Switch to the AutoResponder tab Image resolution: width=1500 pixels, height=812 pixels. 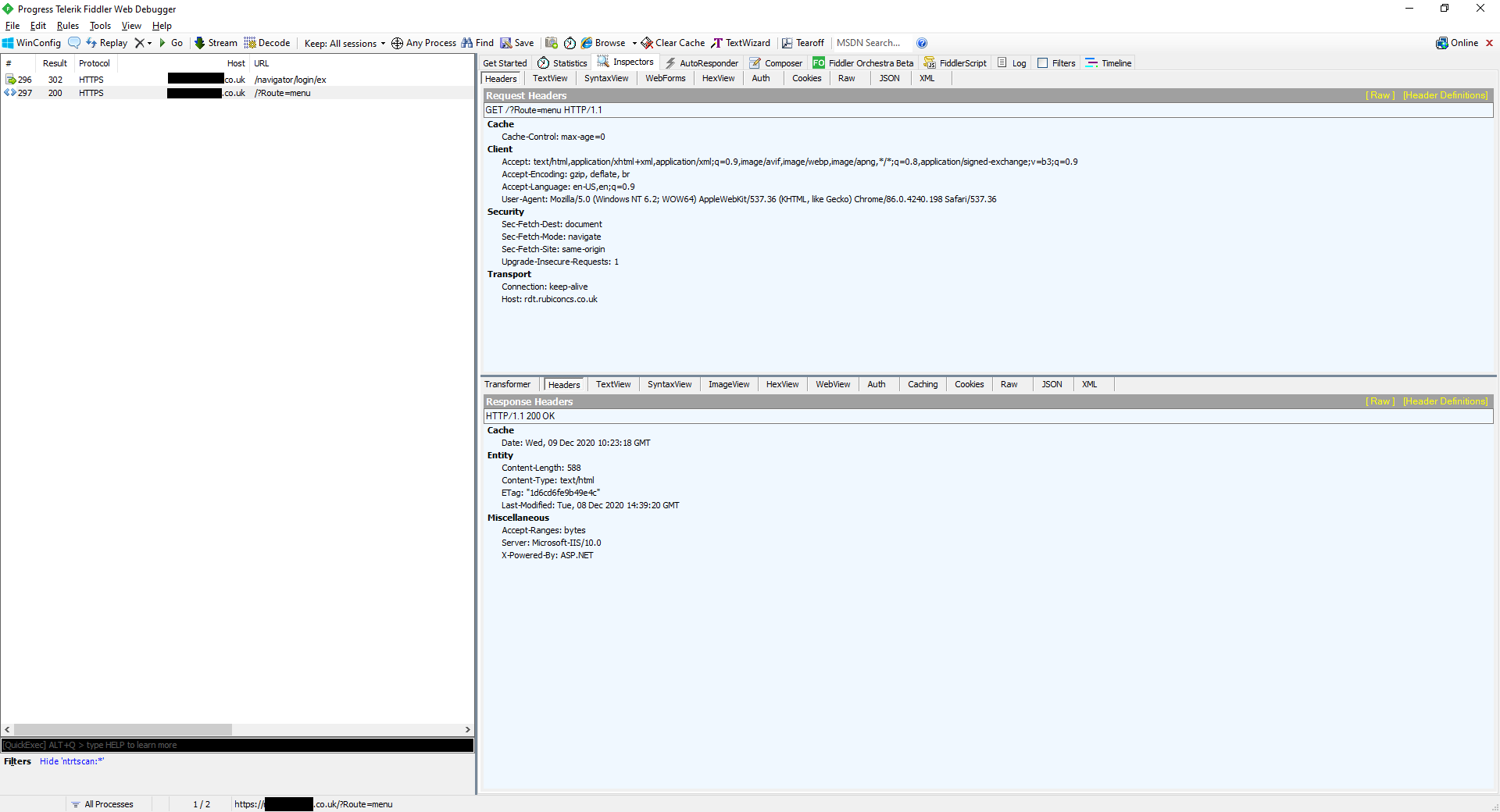coord(702,63)
